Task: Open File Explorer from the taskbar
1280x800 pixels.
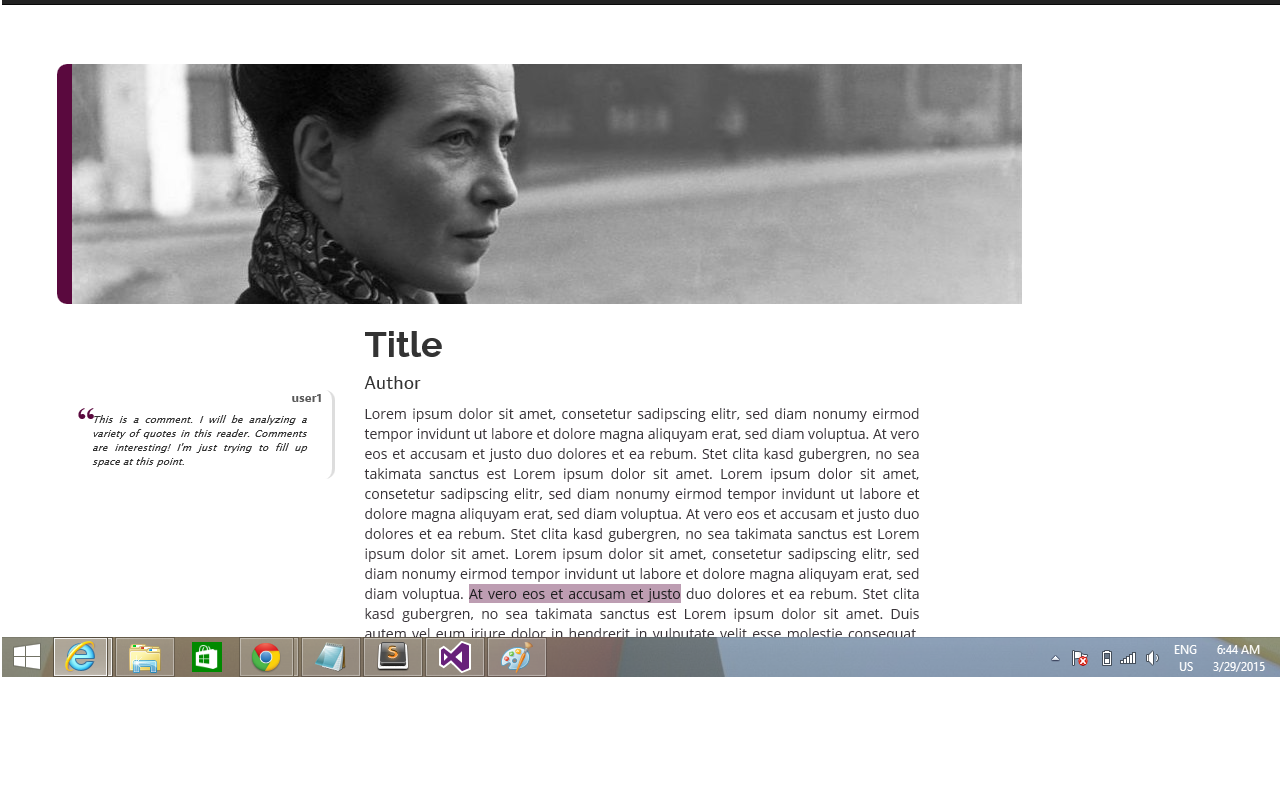Action: coord(145,657)
